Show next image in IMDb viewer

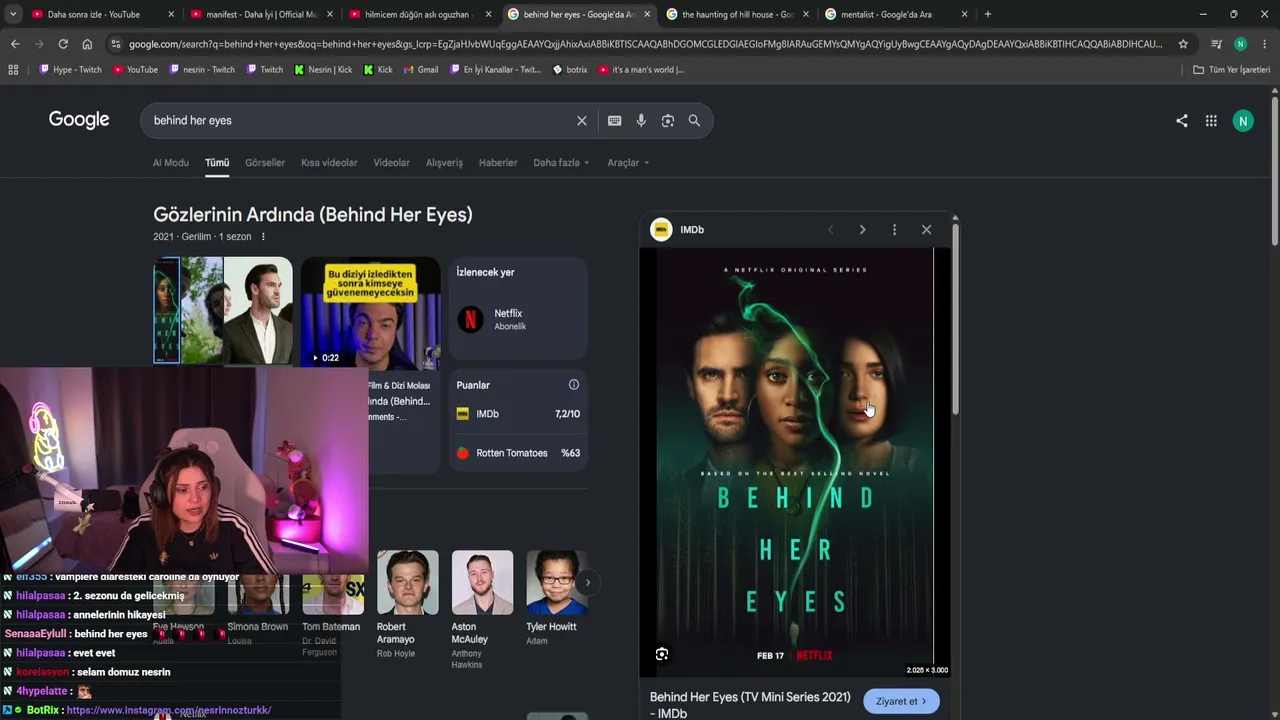point(862,230)
